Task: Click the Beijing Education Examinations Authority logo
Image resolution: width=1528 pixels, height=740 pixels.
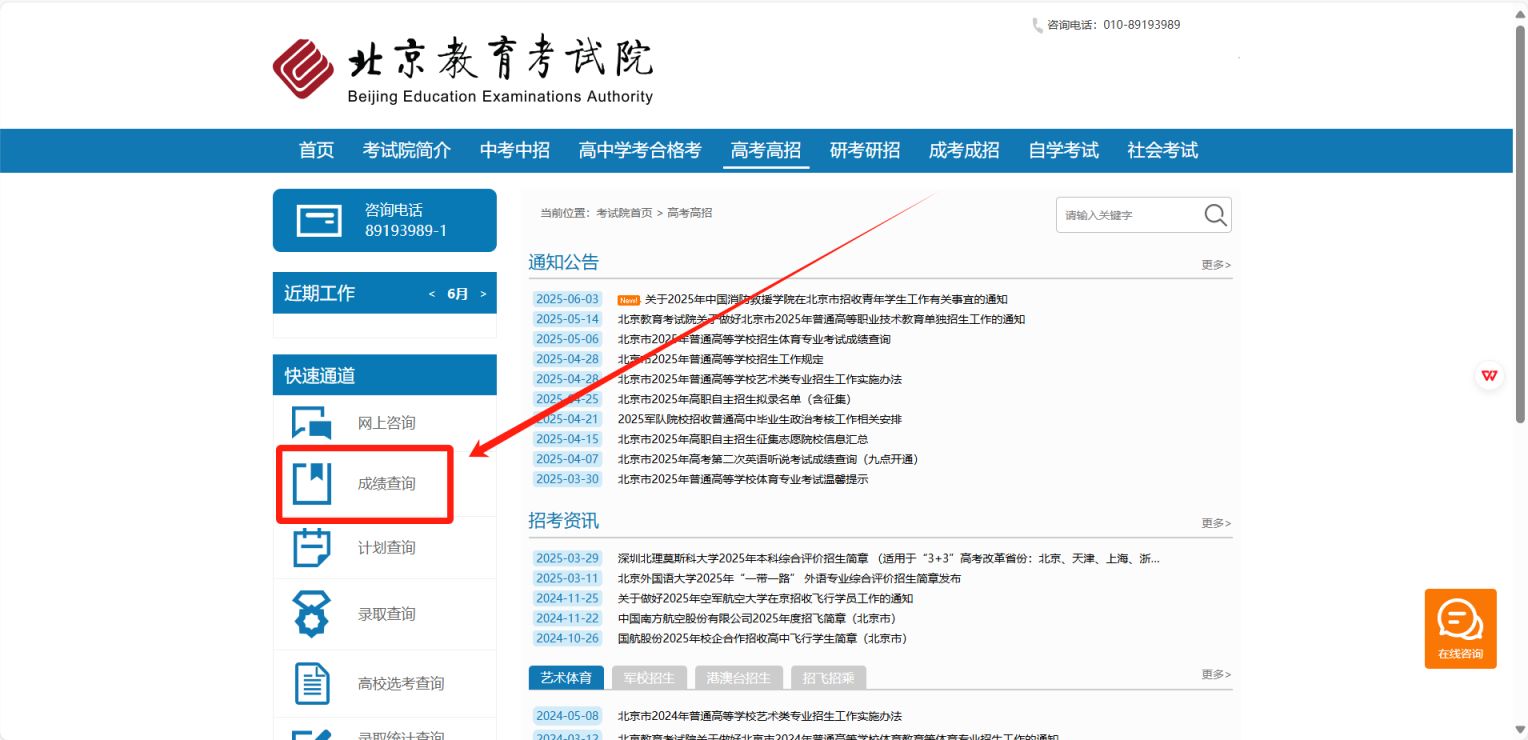Action: (x=463, y=70)
